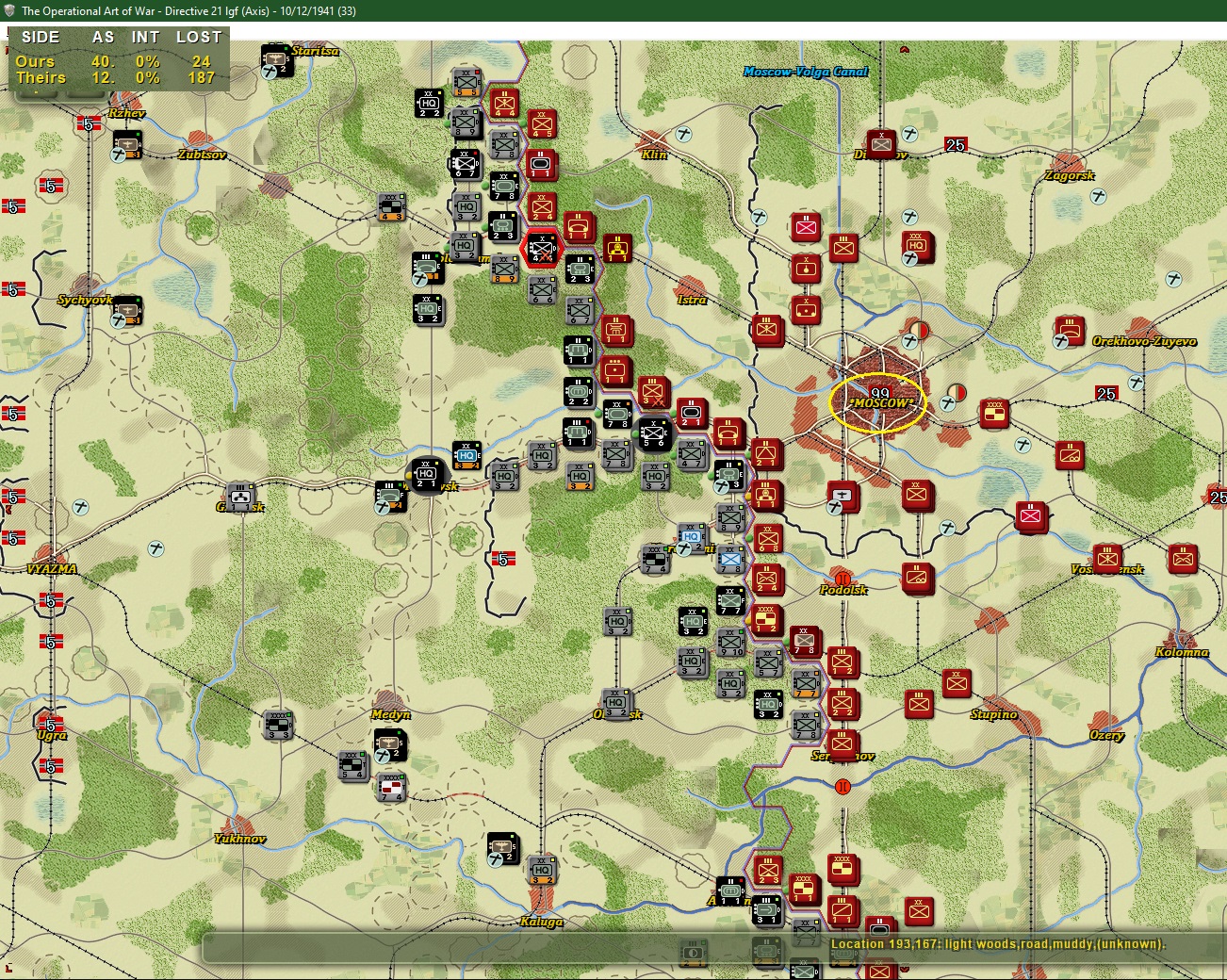Select the Soviet counter at Dmitrov
The width and height of the screenshot is (1227, 980).
coord(880,144)
